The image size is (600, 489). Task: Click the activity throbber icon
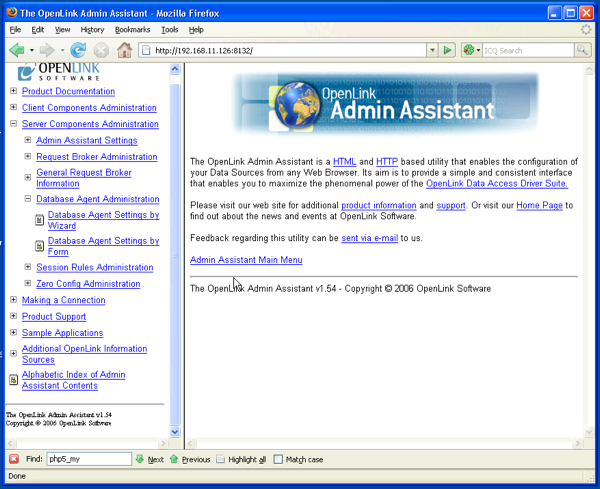pyautogui.click(x=586, y=29)
